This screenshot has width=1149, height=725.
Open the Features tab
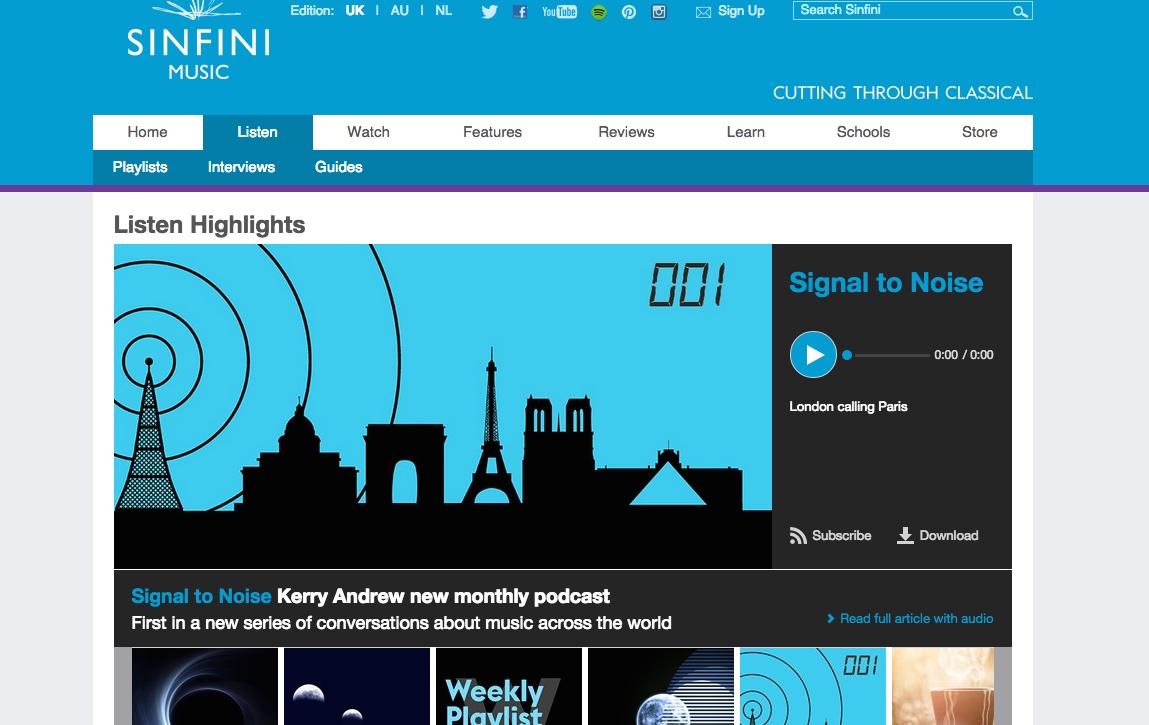click(492, 132)
